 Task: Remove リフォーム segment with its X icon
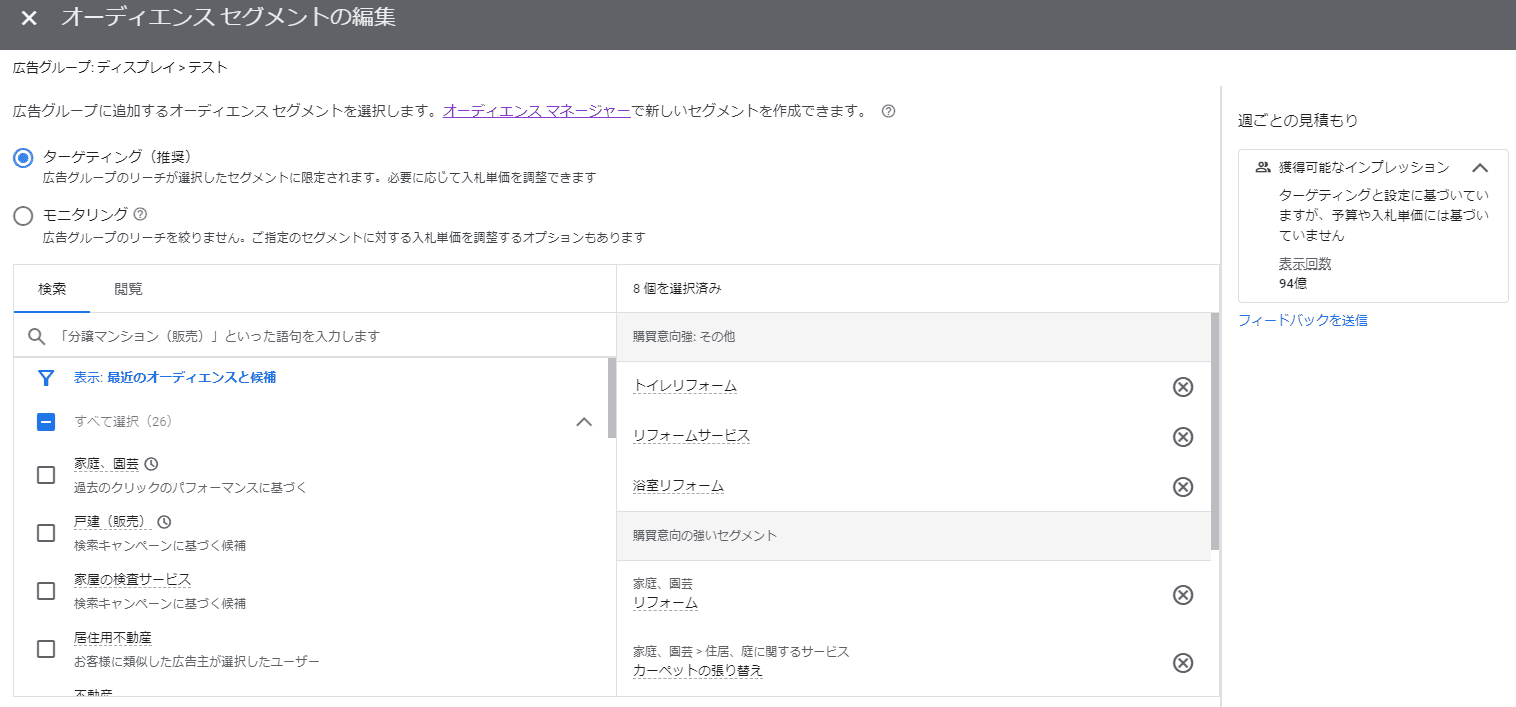click(1182, 595)
